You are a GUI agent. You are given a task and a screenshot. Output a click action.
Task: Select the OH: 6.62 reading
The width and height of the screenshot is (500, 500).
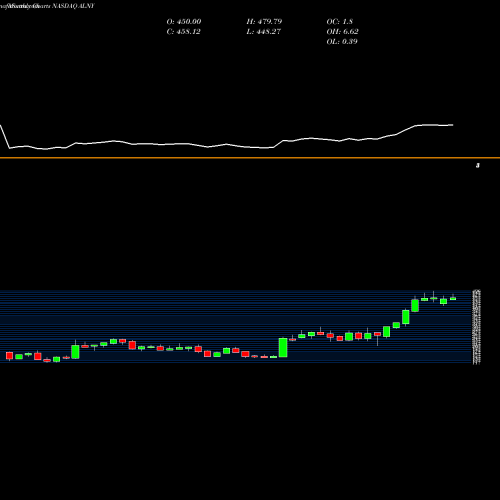coord(342,32)
